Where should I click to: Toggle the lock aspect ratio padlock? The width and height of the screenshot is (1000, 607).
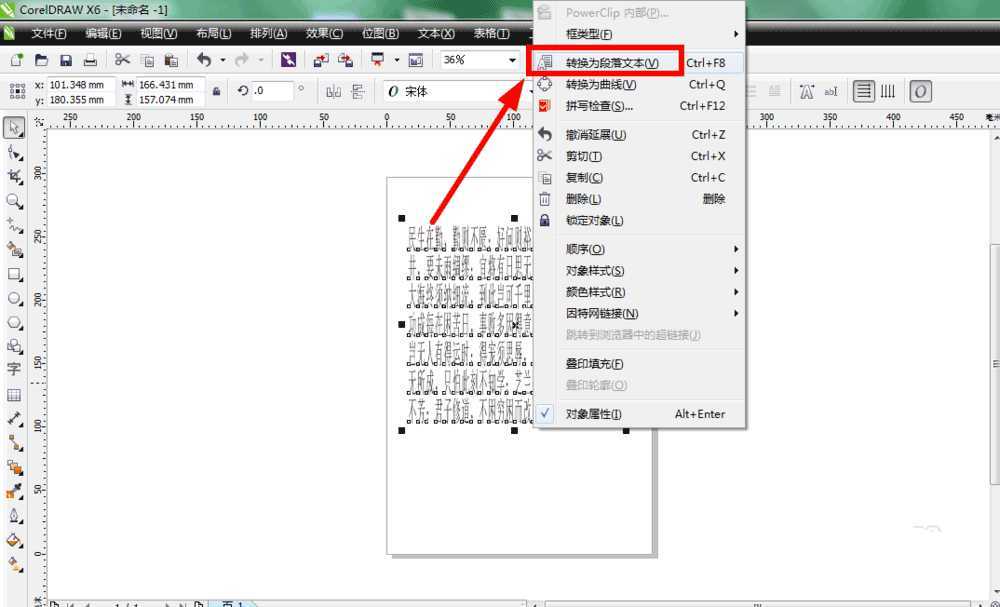click(216, 89)
